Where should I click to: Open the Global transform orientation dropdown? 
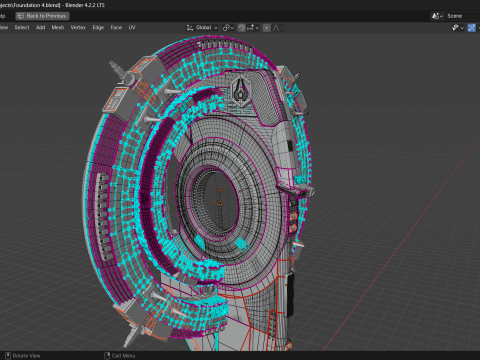point(202,28)
